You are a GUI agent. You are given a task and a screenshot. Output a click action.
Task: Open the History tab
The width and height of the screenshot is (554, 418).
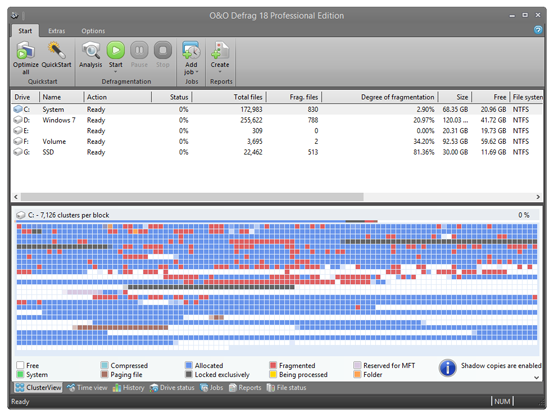(128, 388)
